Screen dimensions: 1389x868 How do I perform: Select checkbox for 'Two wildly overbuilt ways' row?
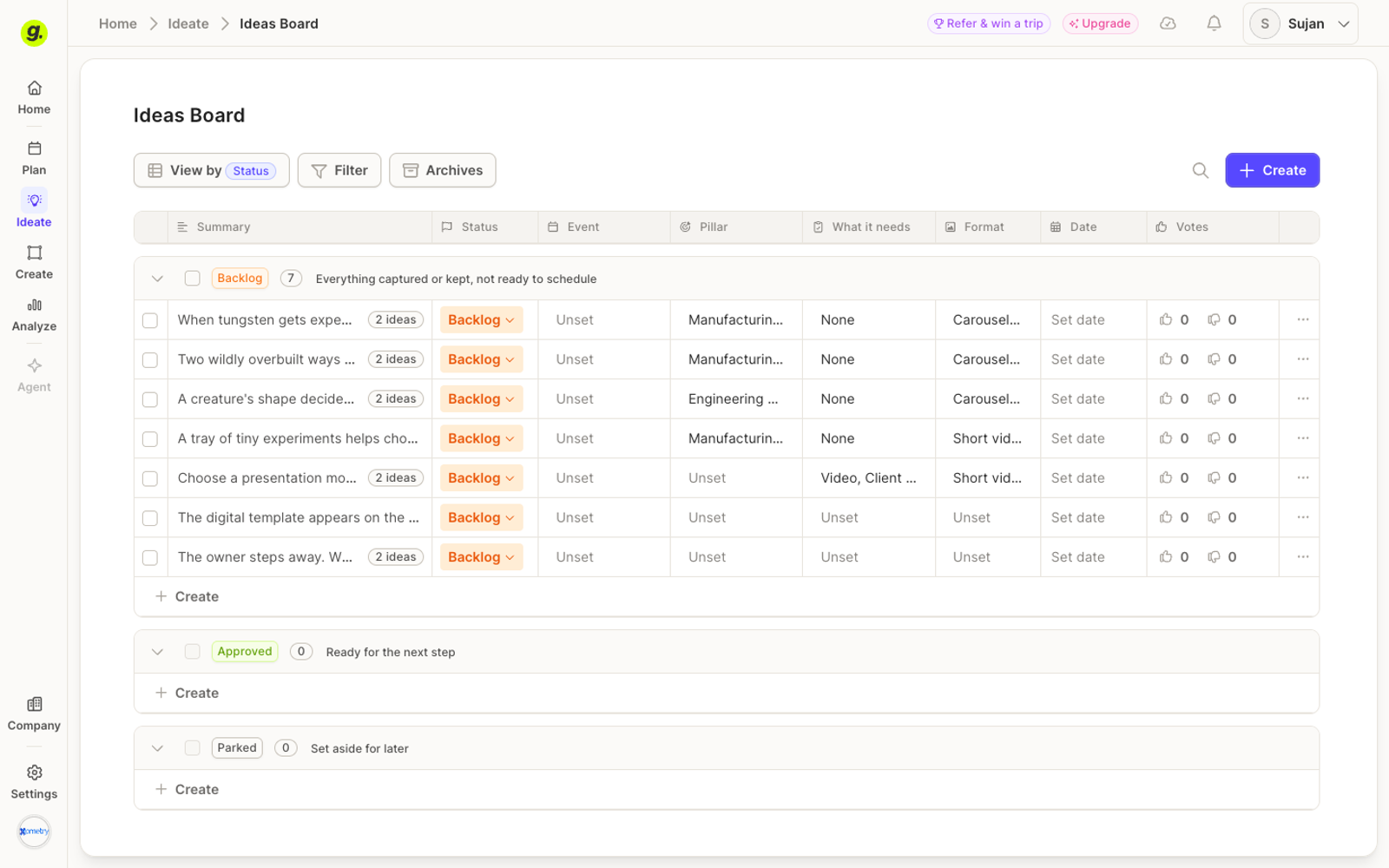[150, 359]
